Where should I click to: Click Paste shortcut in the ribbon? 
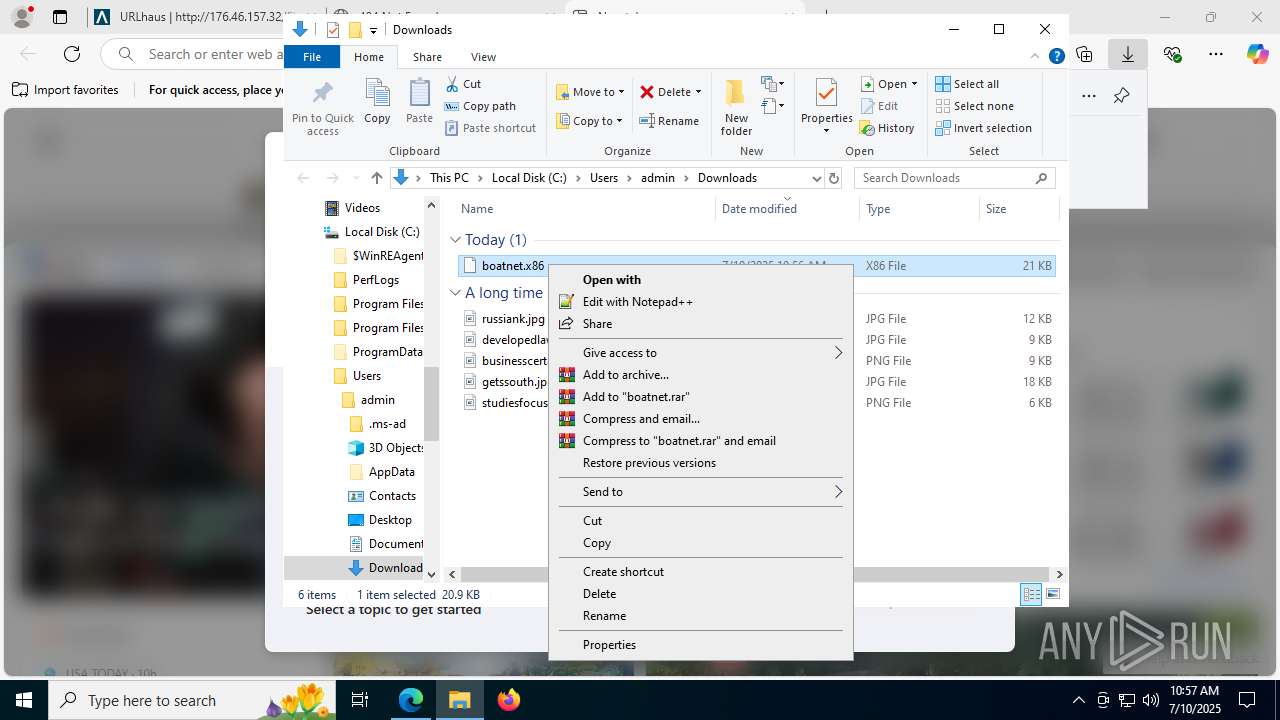coord(490,128)
